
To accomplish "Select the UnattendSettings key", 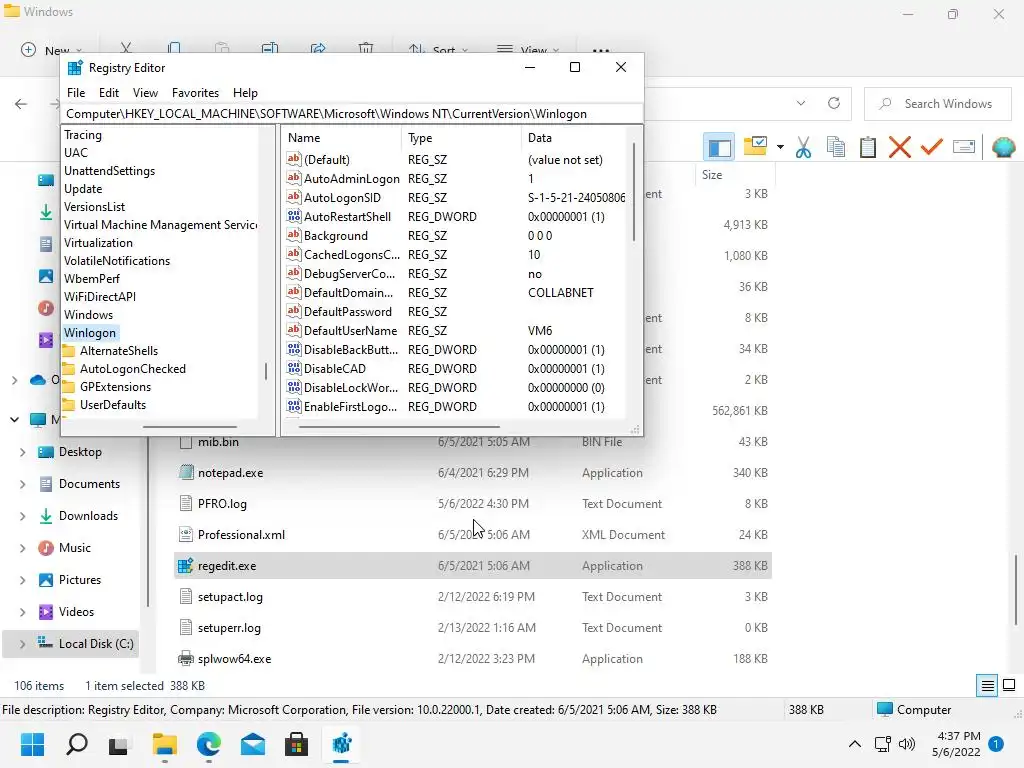I will pyautogui.click(x=109, y=171).
